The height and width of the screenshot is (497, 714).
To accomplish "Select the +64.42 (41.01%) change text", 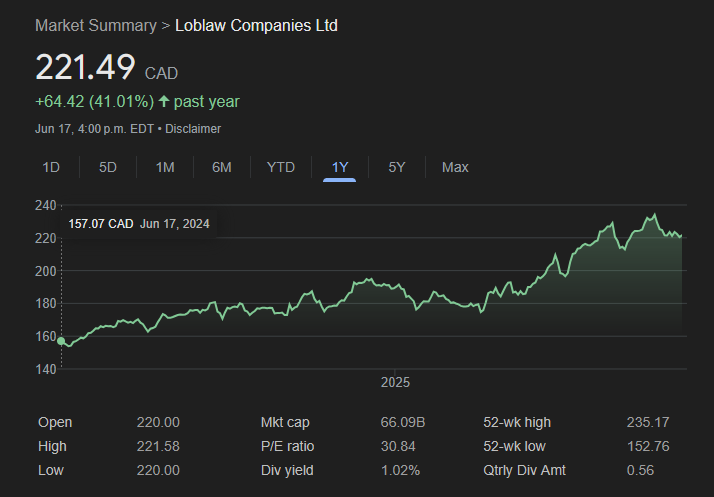I will tap(95, 101).
